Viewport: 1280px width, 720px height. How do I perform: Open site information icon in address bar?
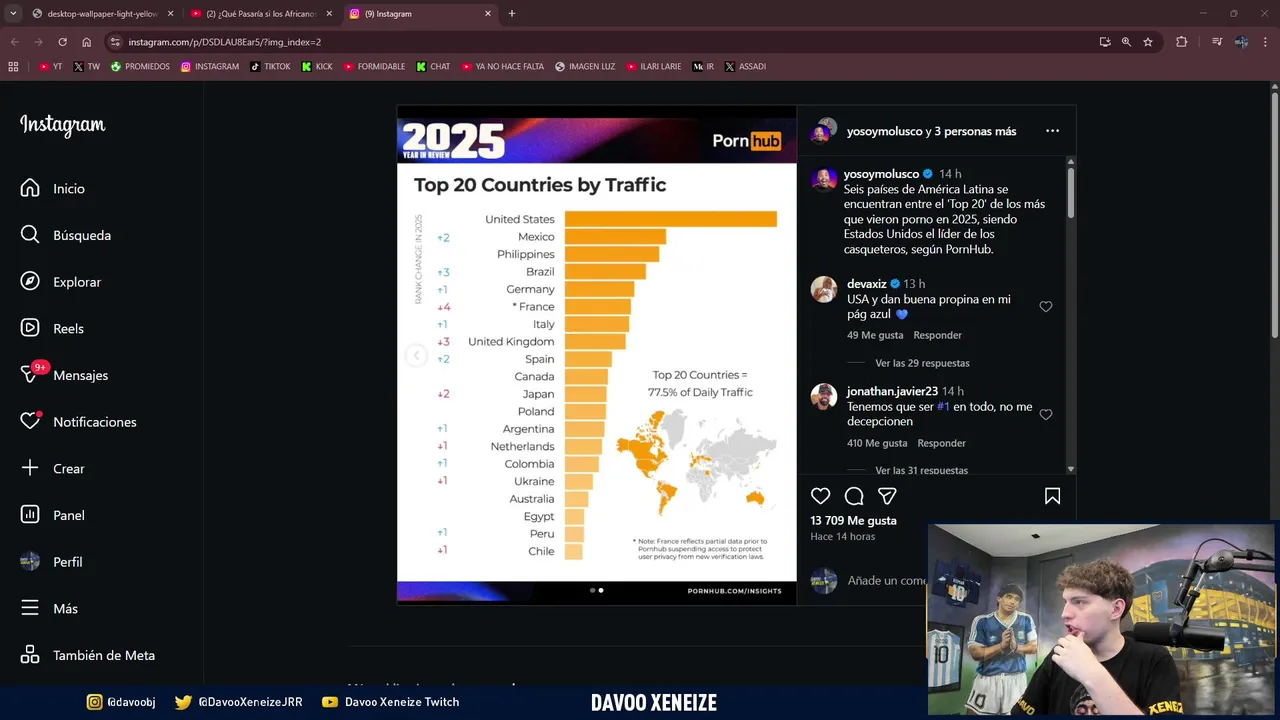[115, 42]
